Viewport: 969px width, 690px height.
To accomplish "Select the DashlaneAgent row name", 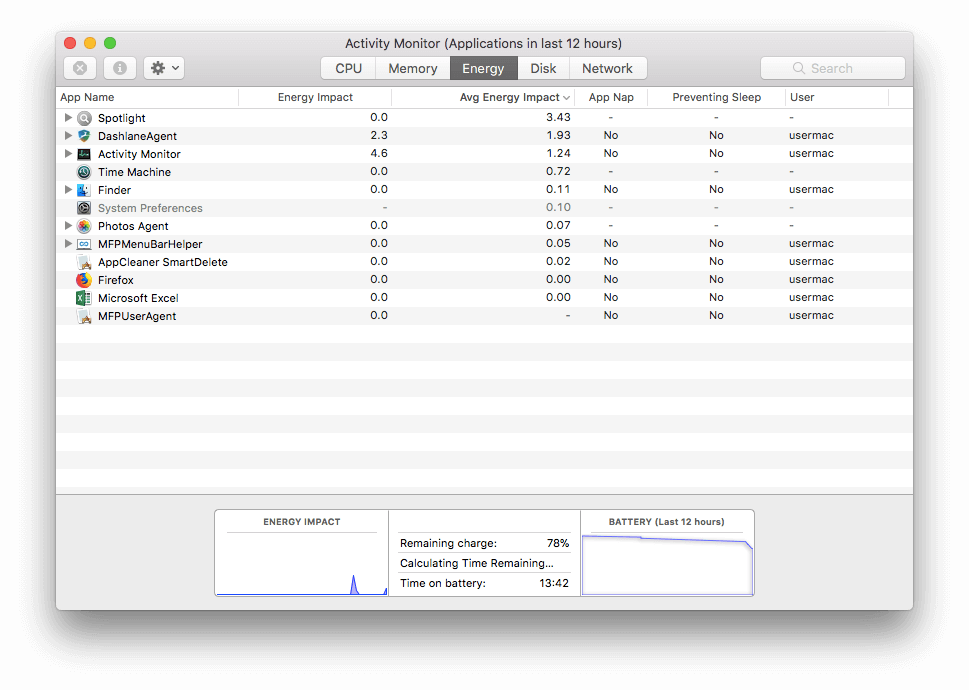I will click(x=137, y=136).
